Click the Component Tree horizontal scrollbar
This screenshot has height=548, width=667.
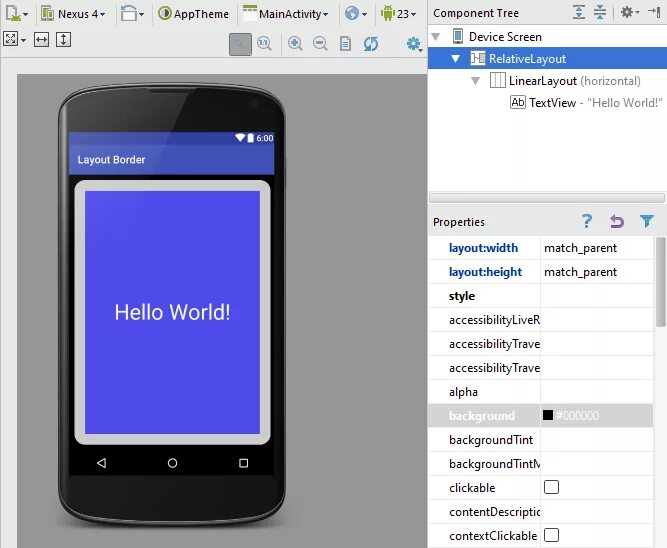(x=547, y=198)
